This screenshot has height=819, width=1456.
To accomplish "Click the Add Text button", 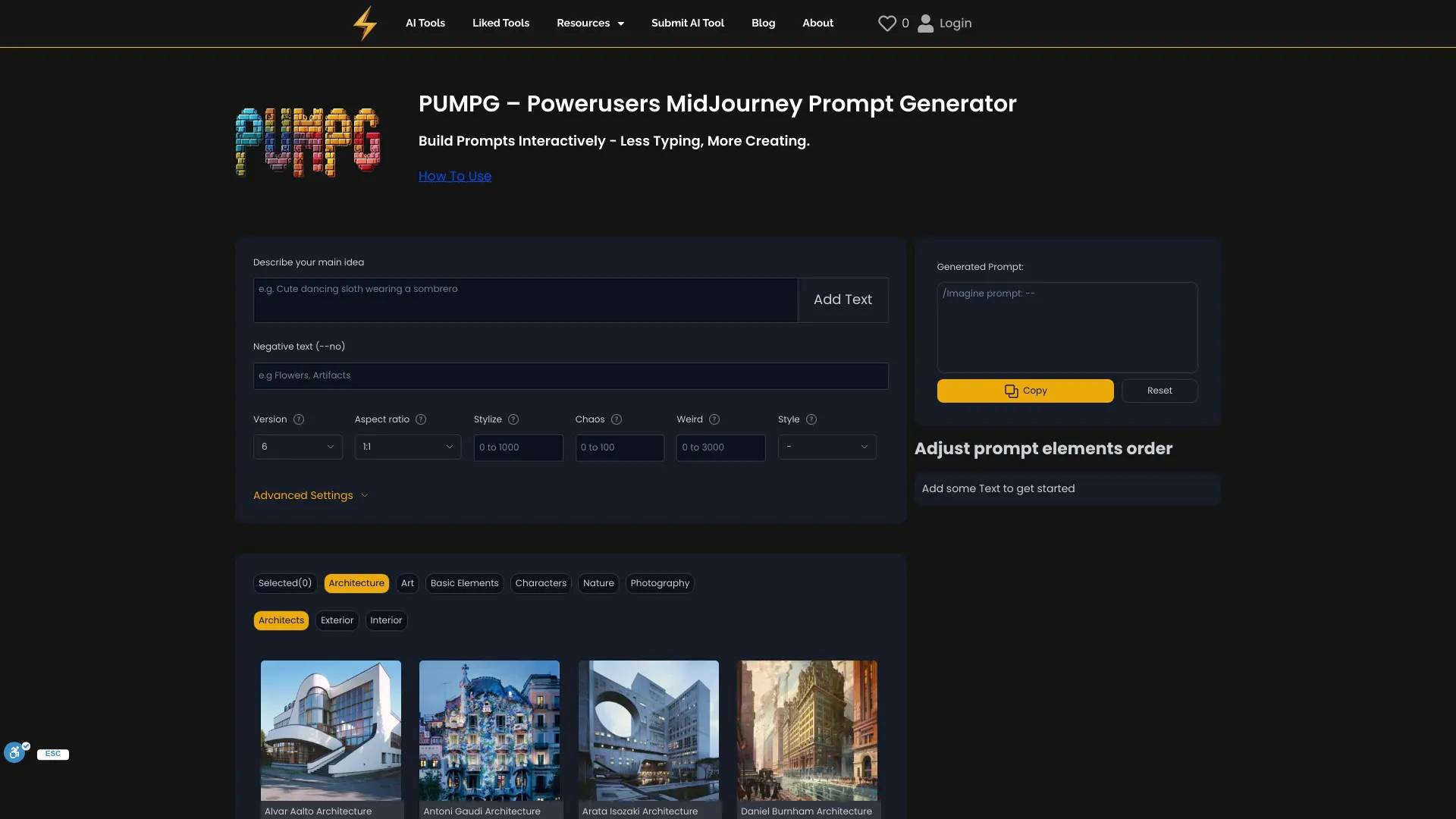I will (843, 300).
